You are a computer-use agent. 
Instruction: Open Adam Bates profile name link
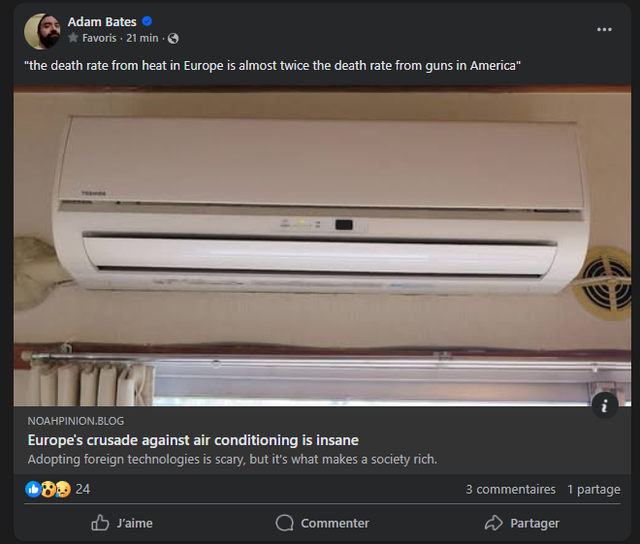[102, 21]
